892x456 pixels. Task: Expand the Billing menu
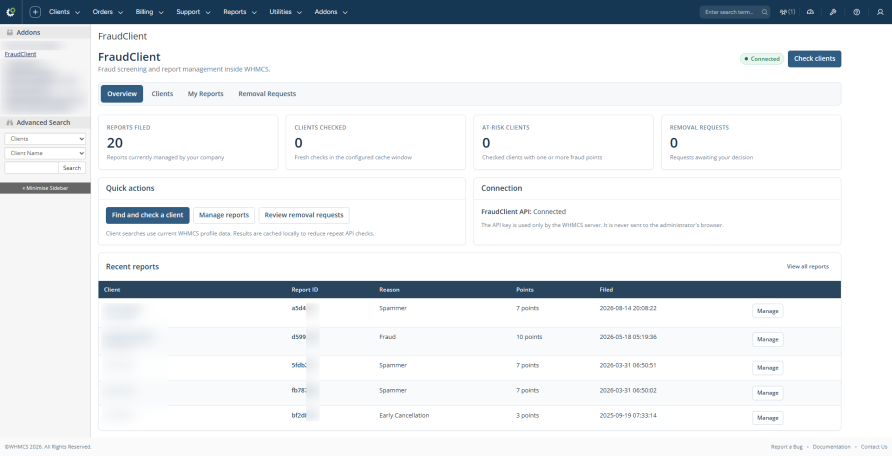pyautogui.click(x=150, y=11)
